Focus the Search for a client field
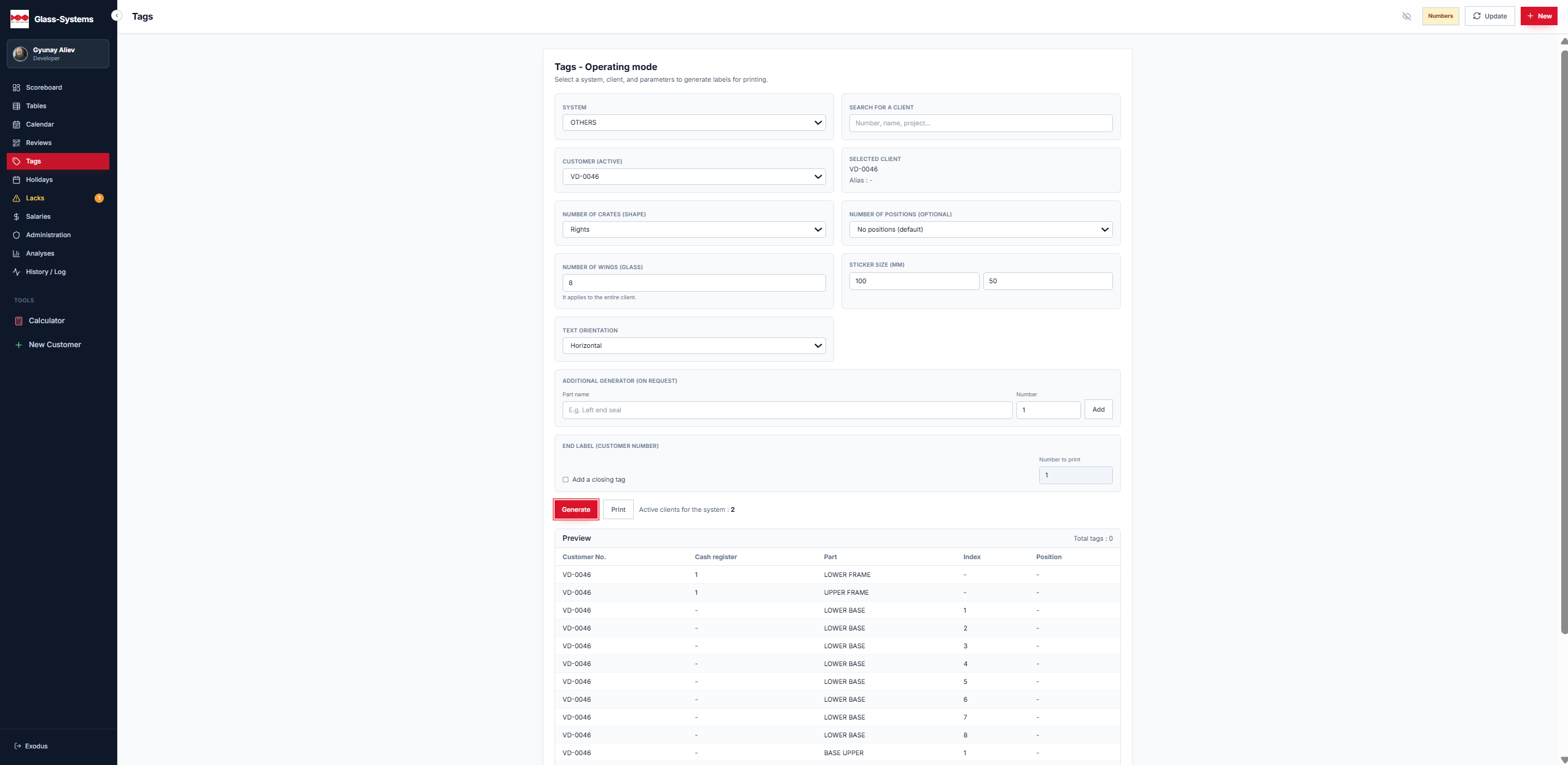The height and width of the screenshot is (765, 1568). [x=980, y=123]
